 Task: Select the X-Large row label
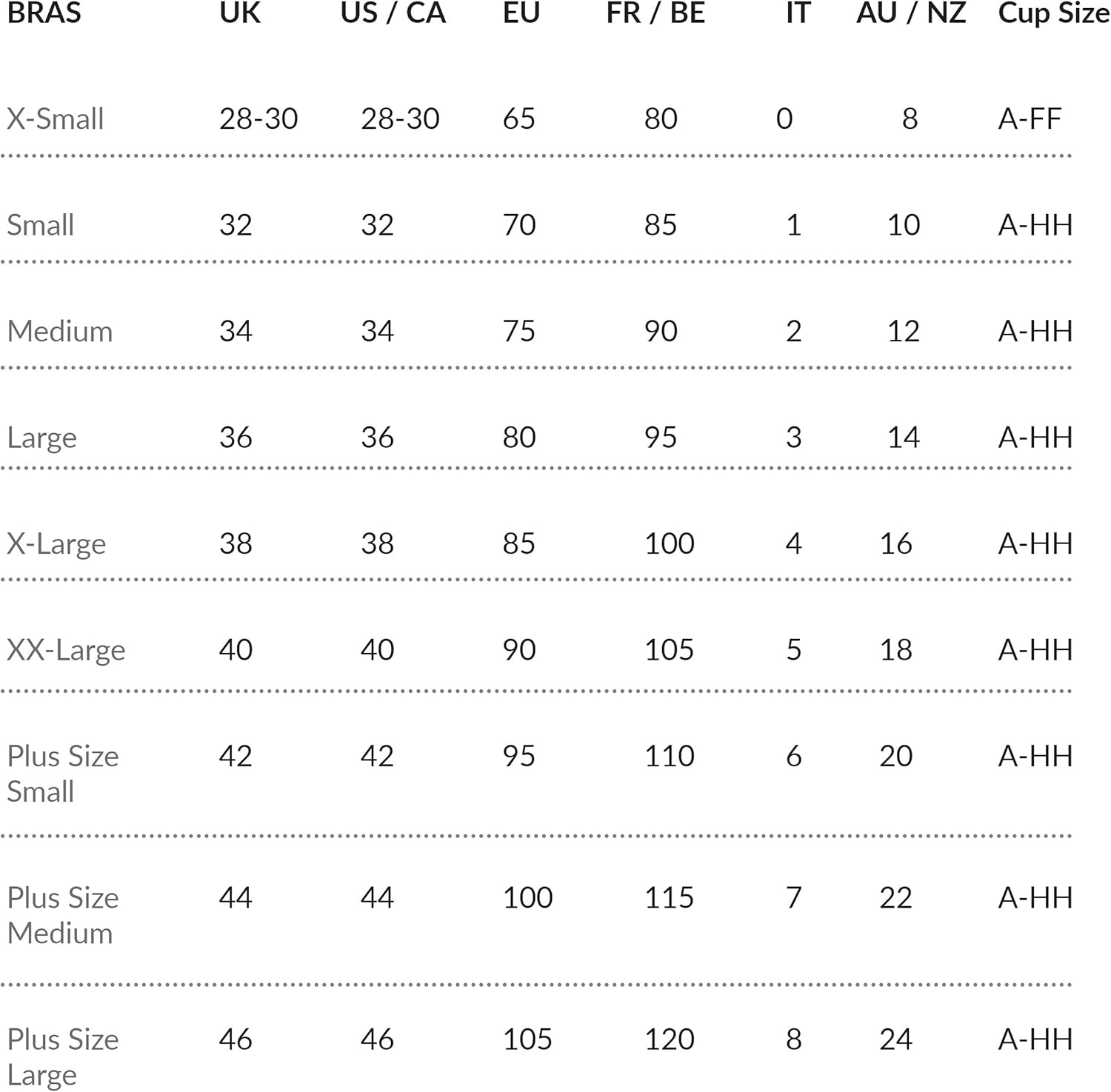(56, 544)
